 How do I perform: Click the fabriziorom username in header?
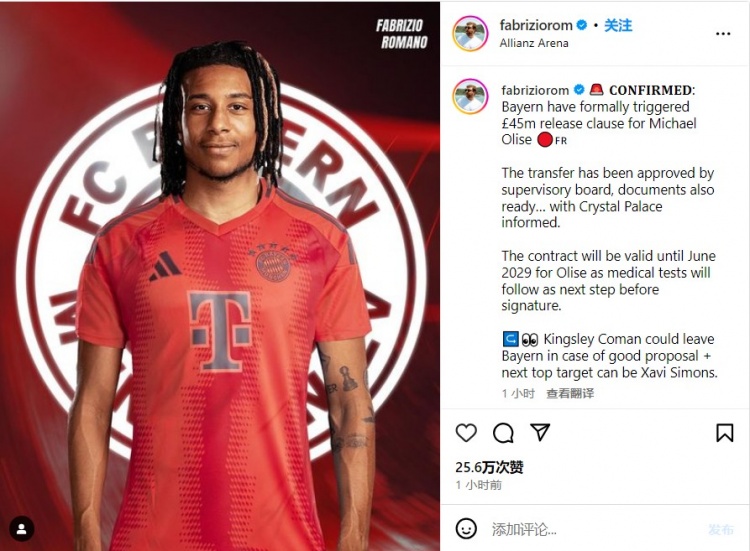[x=536, y=25]
